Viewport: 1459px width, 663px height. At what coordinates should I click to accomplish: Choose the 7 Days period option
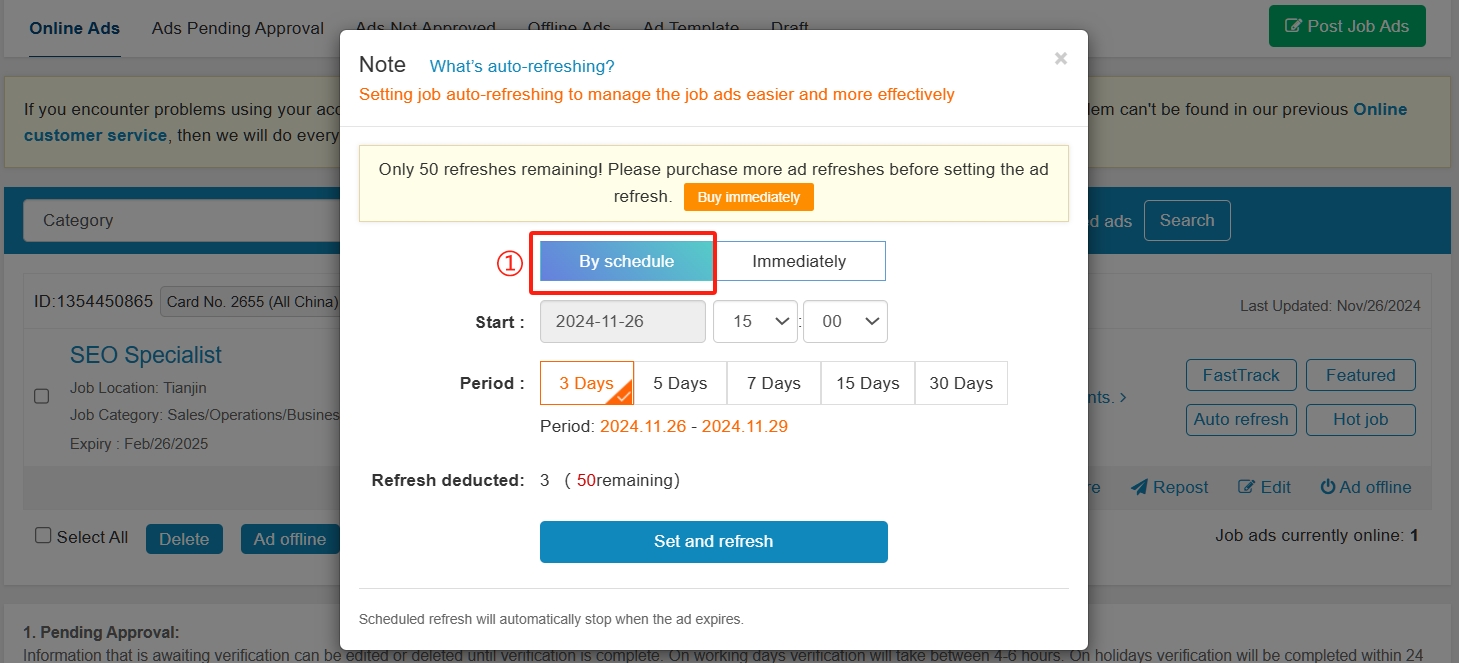[x=774, y=383]
